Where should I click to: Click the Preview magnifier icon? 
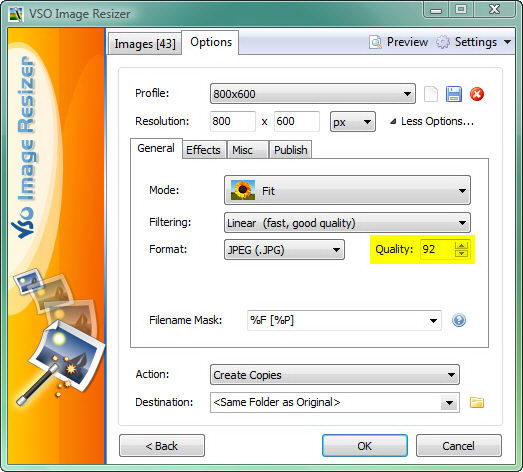(376, 42)
